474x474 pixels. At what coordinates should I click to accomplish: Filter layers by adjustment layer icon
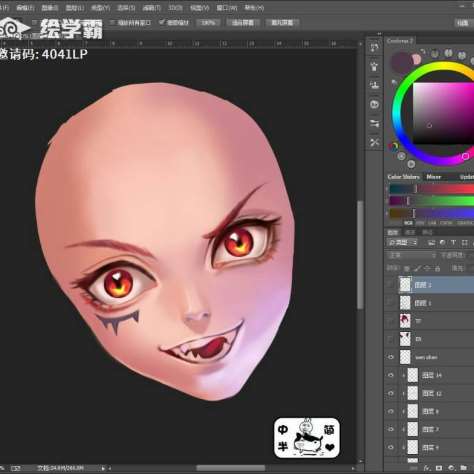(442, 243)
